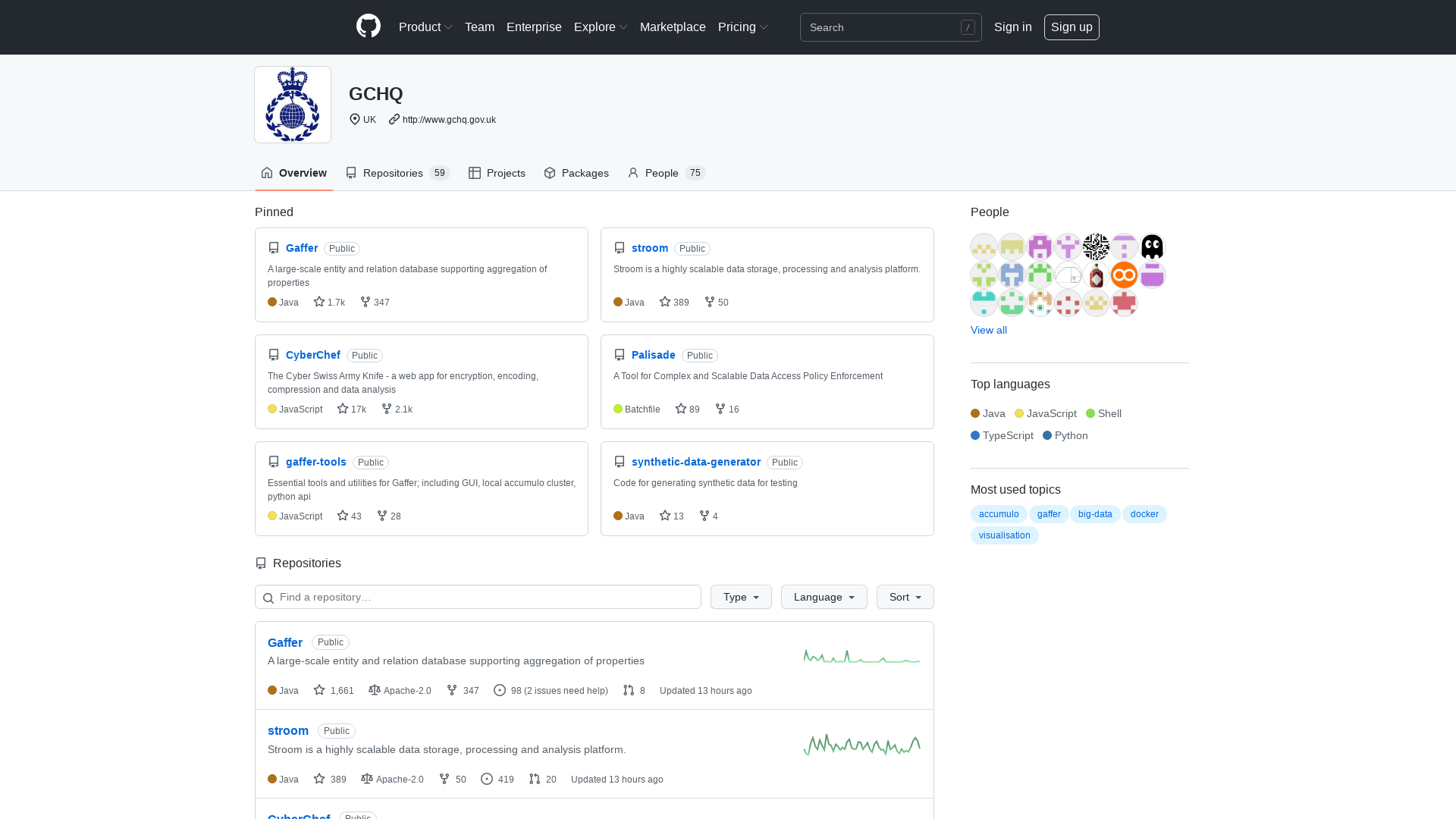Click the Packages tab icon
Screen dimensions: 1456x819
pos(550,172)
